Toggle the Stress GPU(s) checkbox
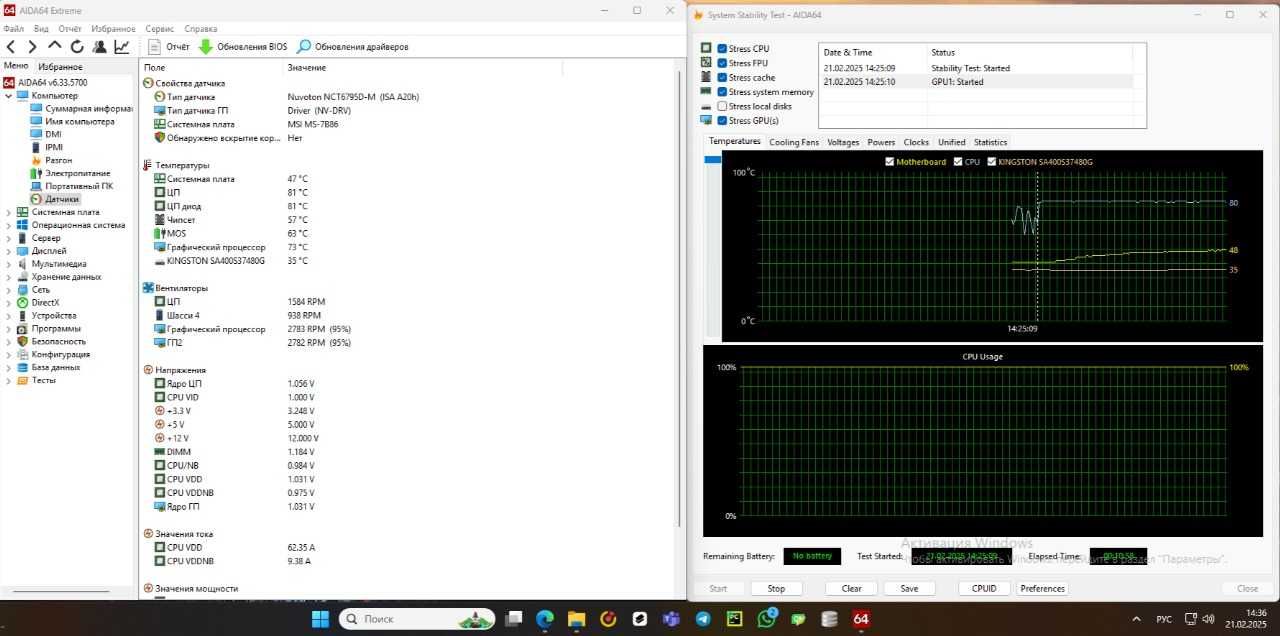Viewport: 1280px width, 636px height. tap(722, 121)
